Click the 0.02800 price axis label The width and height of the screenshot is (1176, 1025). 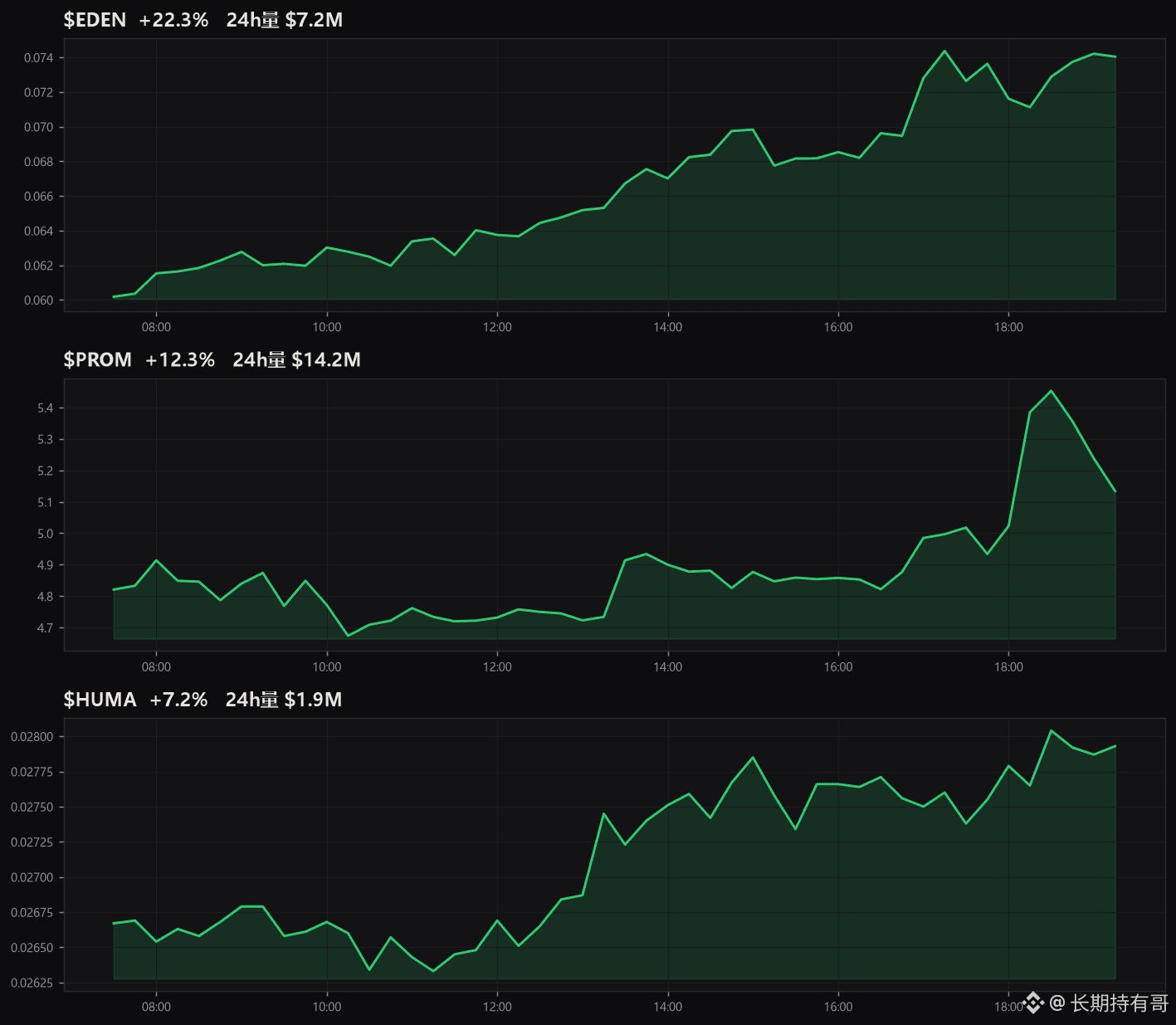pos(32,737)
